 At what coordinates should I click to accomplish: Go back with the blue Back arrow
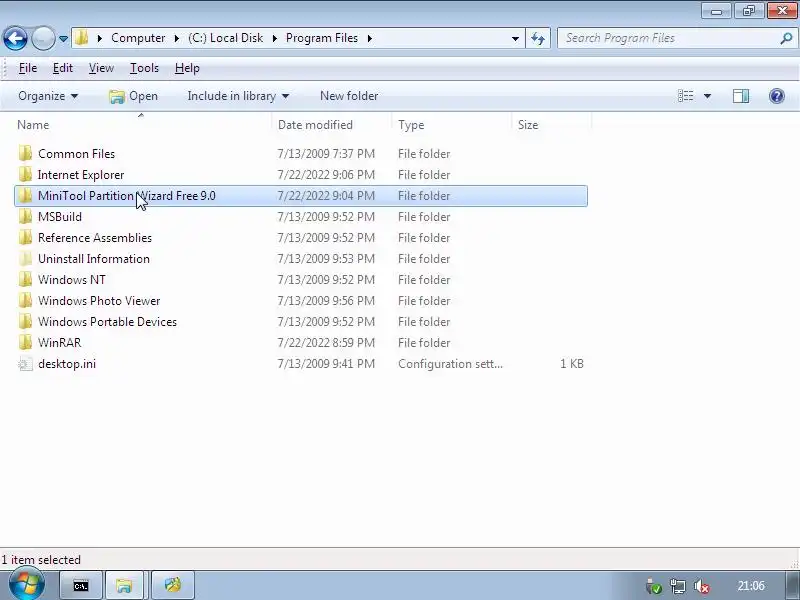[x=15, y=38]
